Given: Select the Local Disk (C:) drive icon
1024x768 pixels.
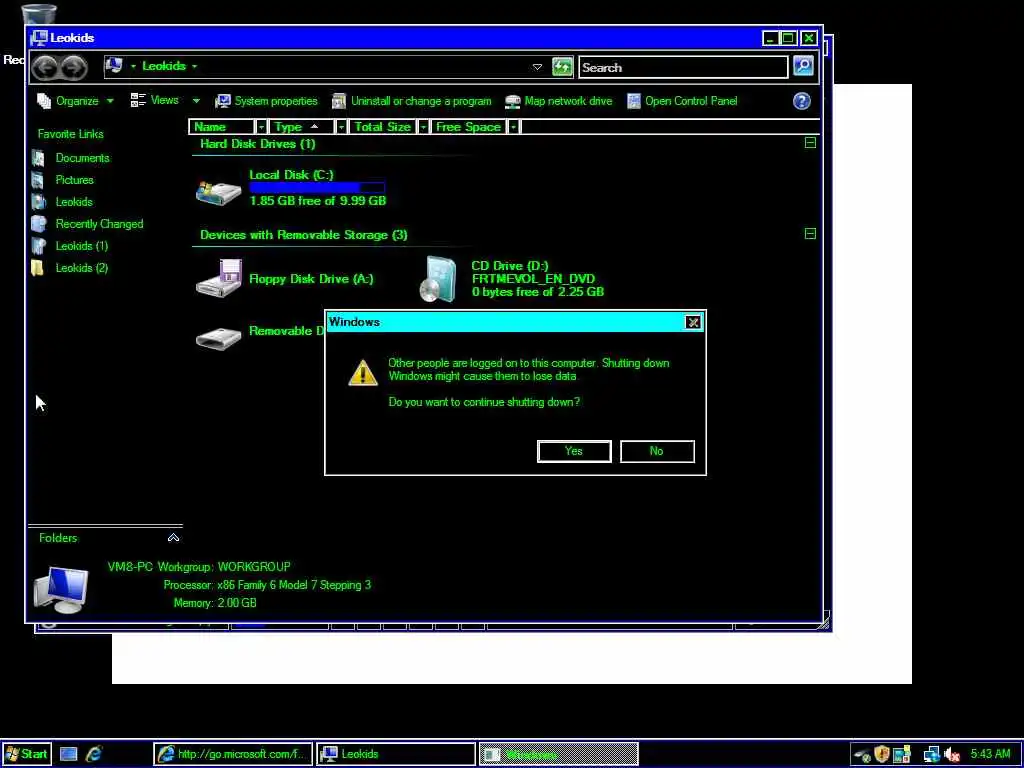Looking at the screenshot, I should [x=218, y=192].
